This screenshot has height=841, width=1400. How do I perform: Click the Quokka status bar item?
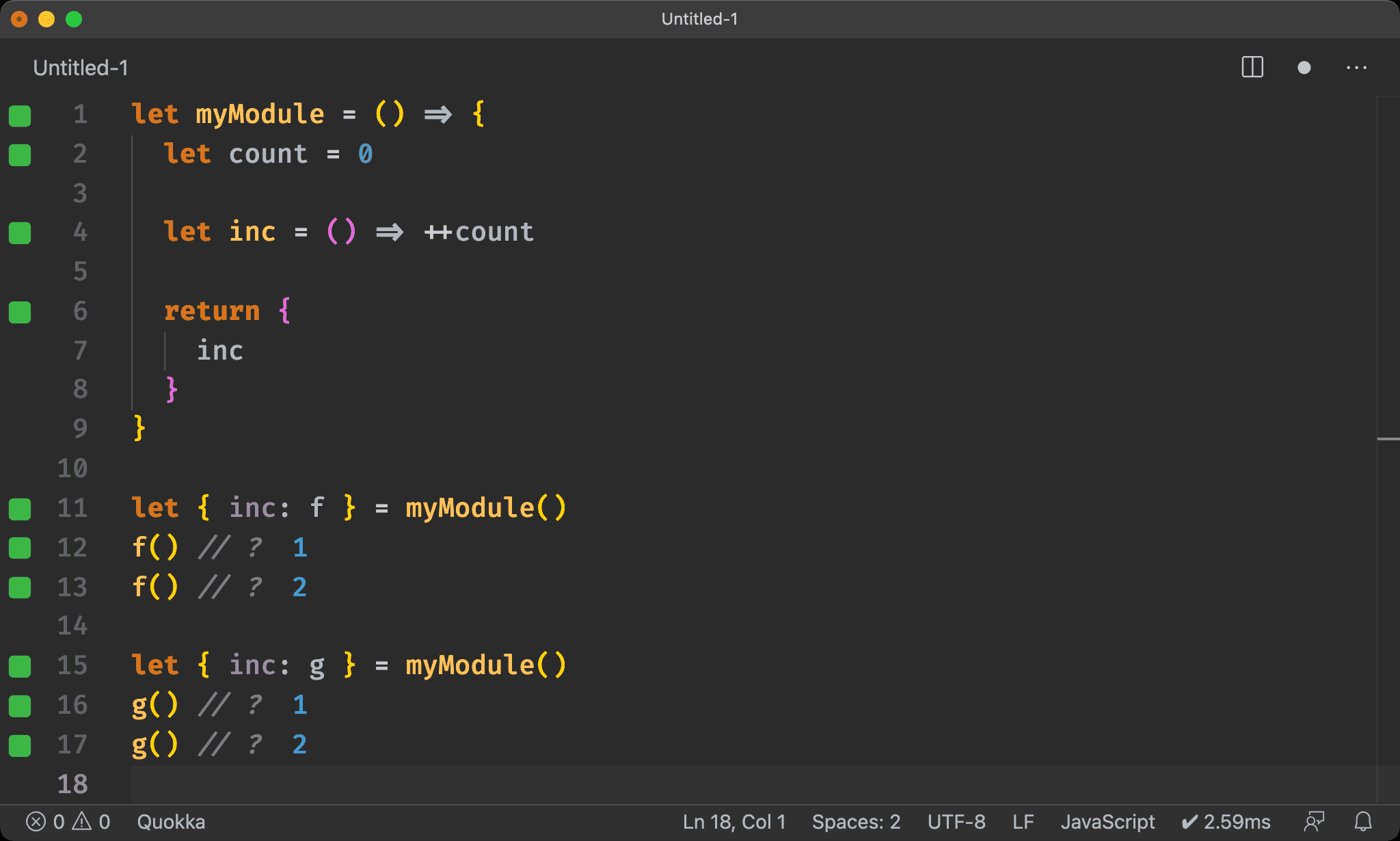tap(171, 821)
